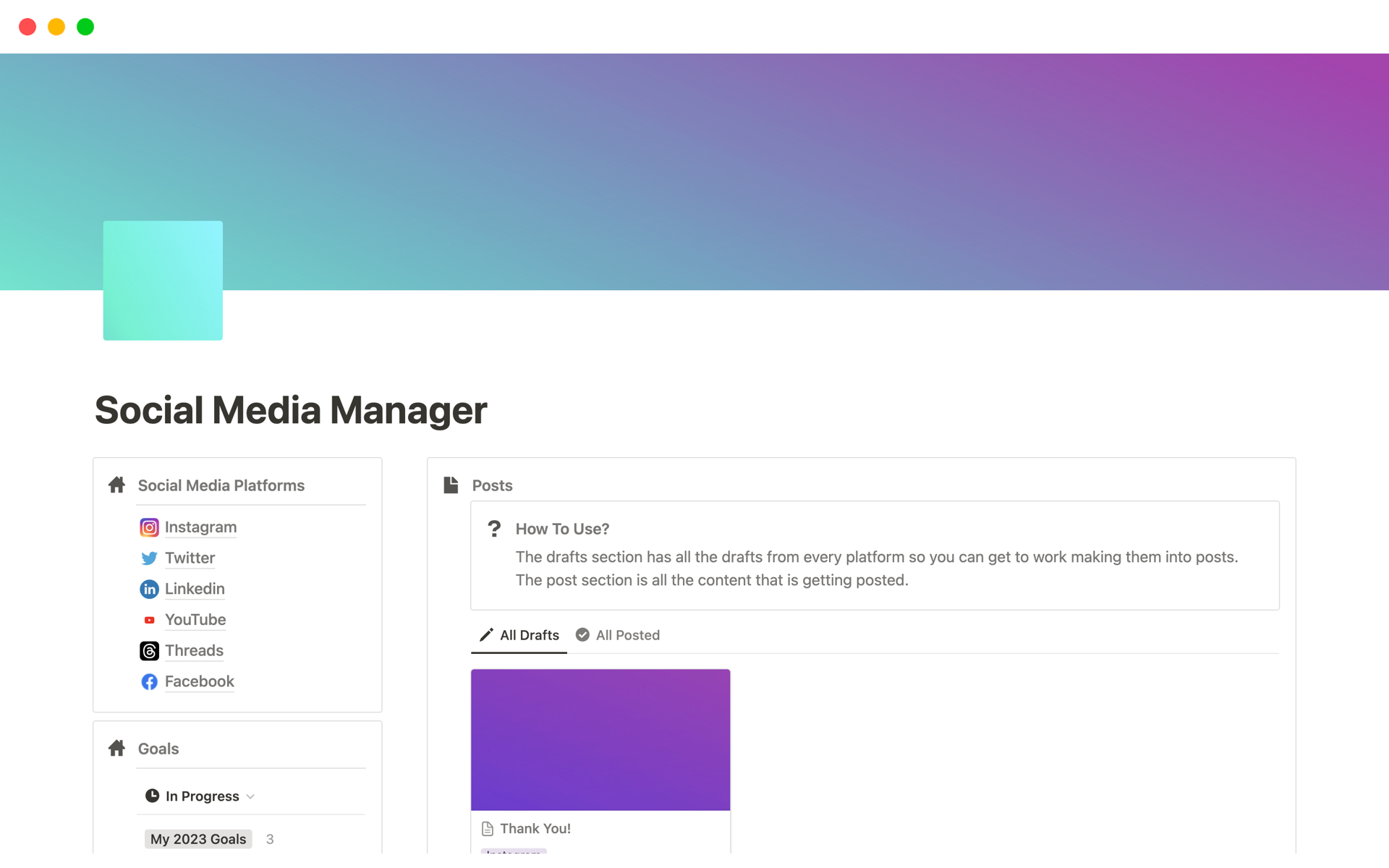Click the home icon beside Goals
Viewport: 1389px width, 868px height.
117,749
